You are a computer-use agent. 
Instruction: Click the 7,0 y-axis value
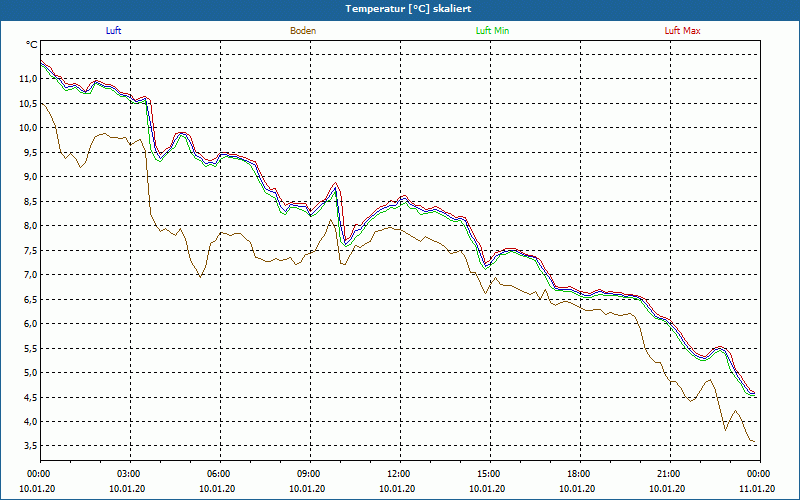pyautogui.click(x=30, y=274)
